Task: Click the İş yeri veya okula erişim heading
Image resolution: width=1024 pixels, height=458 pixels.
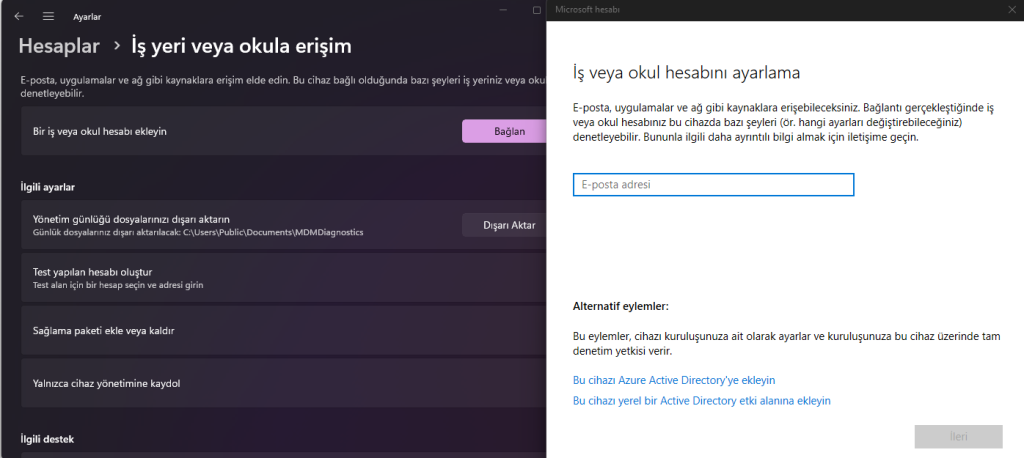Action: [241, 46]
